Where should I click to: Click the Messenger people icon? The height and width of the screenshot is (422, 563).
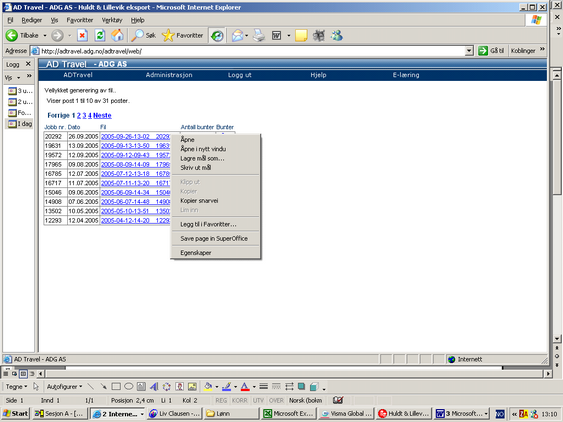point(337,36)
